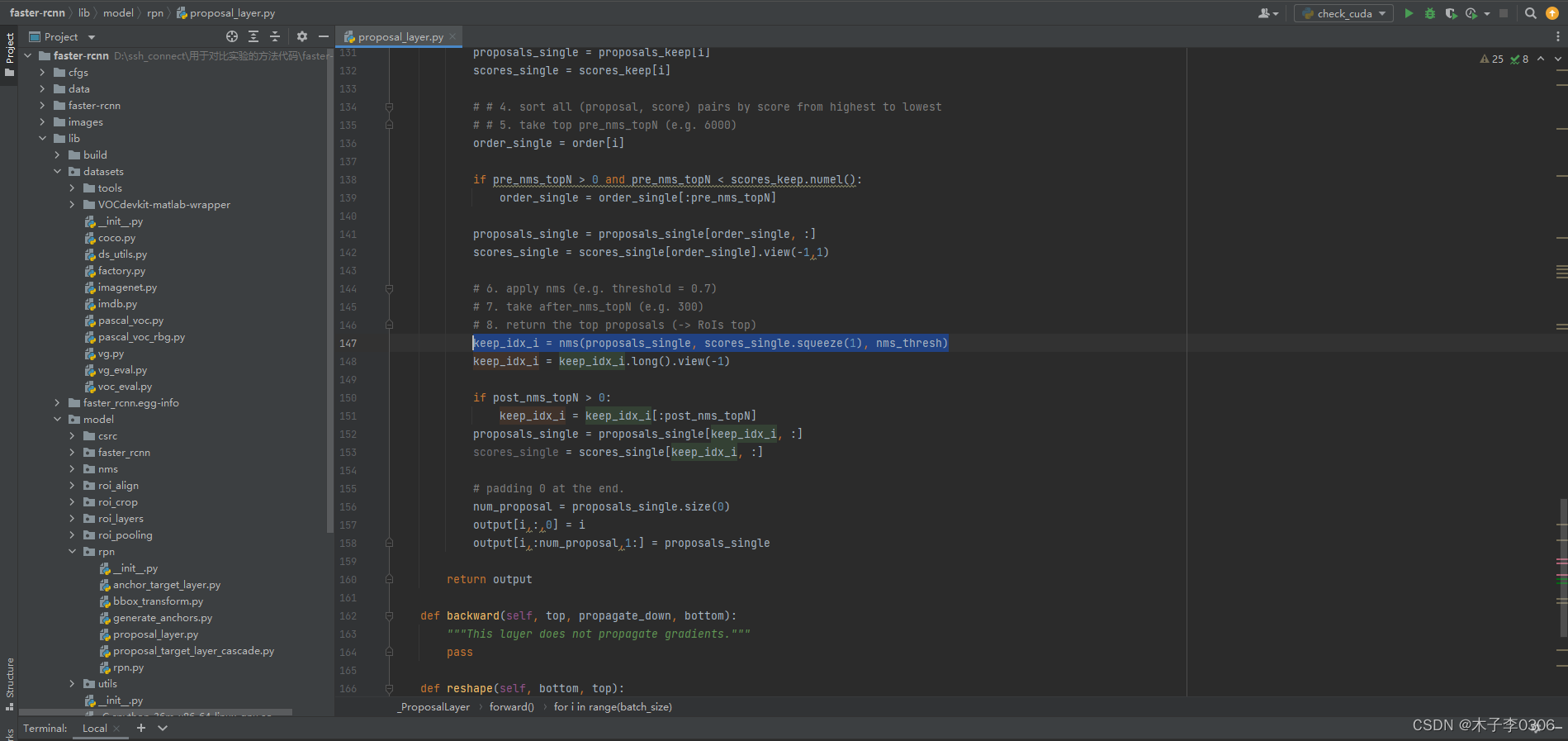Add a new terminal session plus

coord(141,728)
